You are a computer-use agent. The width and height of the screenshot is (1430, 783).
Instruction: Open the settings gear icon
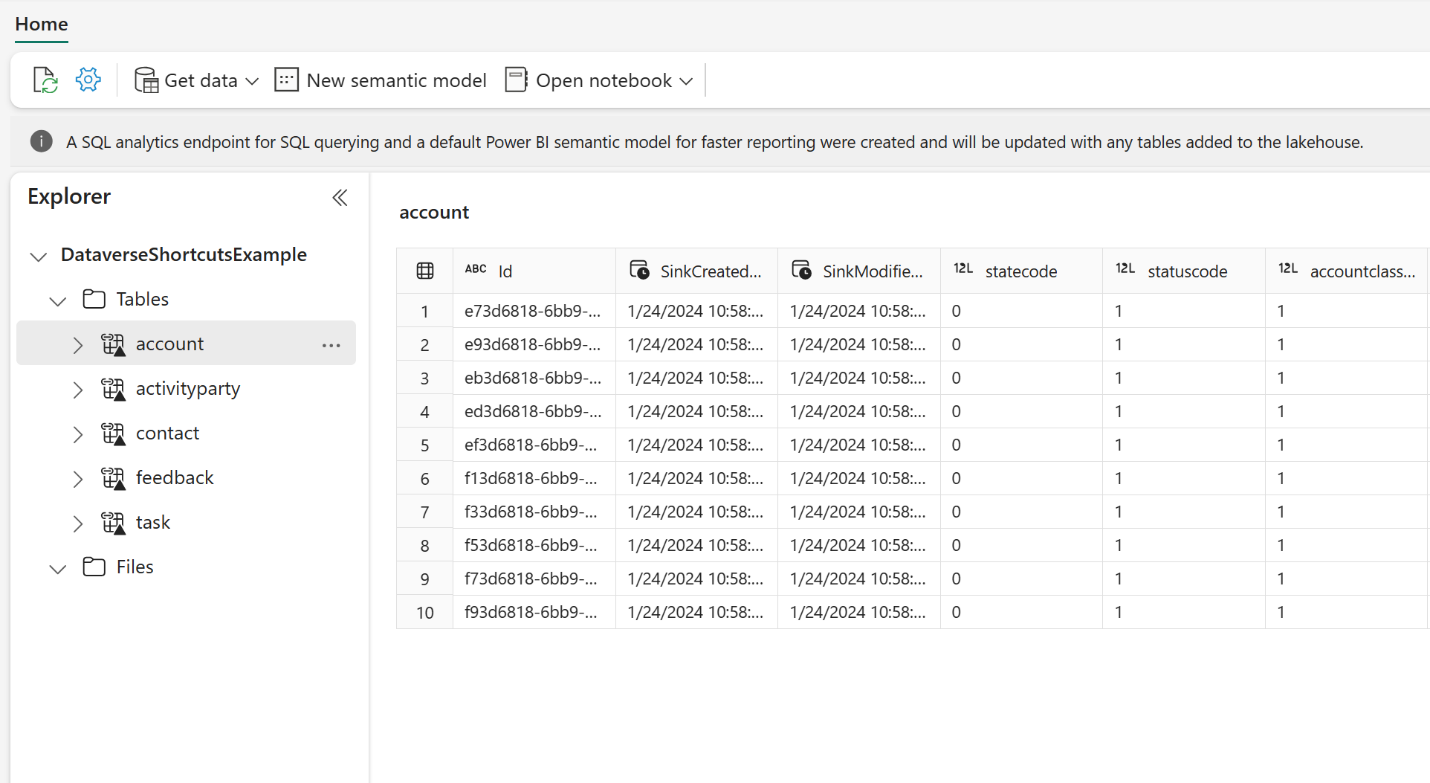(88, 80)
